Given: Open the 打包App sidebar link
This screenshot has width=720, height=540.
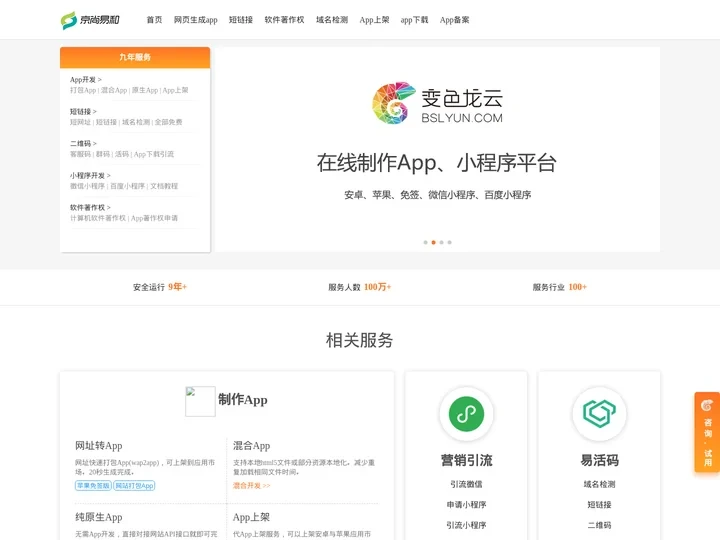Looking at the screenshot, I should tap(83, 90).
